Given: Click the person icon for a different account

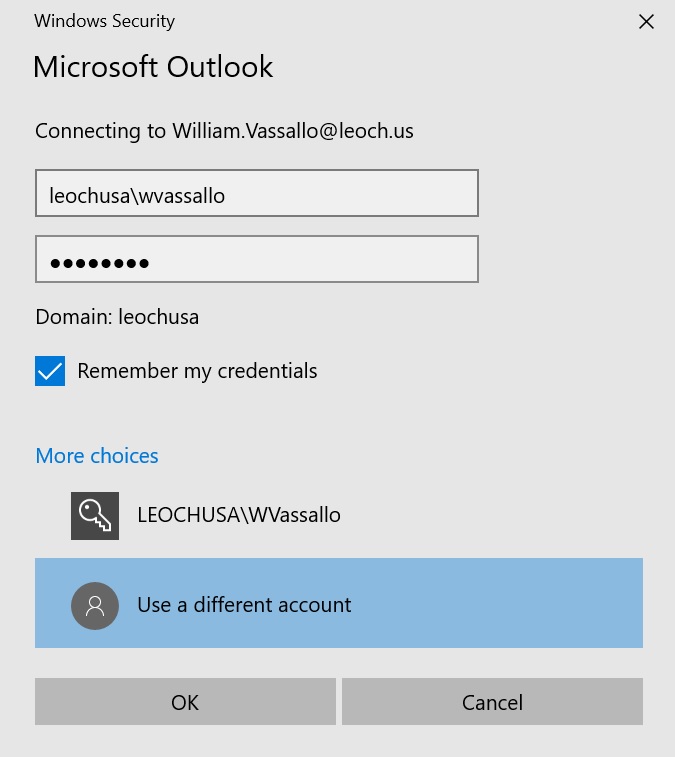Looking at the screenshot, I should 95,605.
